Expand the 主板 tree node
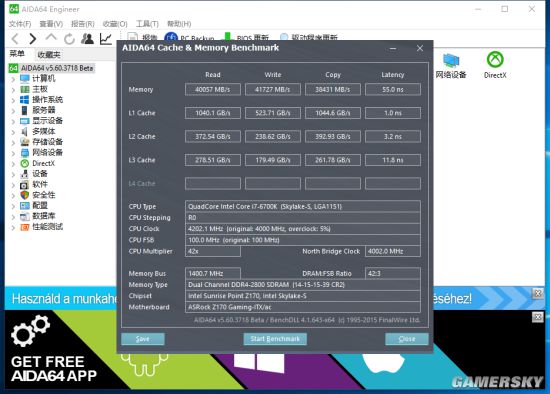Viewport: 550px width, 394px height. [x=13, y=90]
